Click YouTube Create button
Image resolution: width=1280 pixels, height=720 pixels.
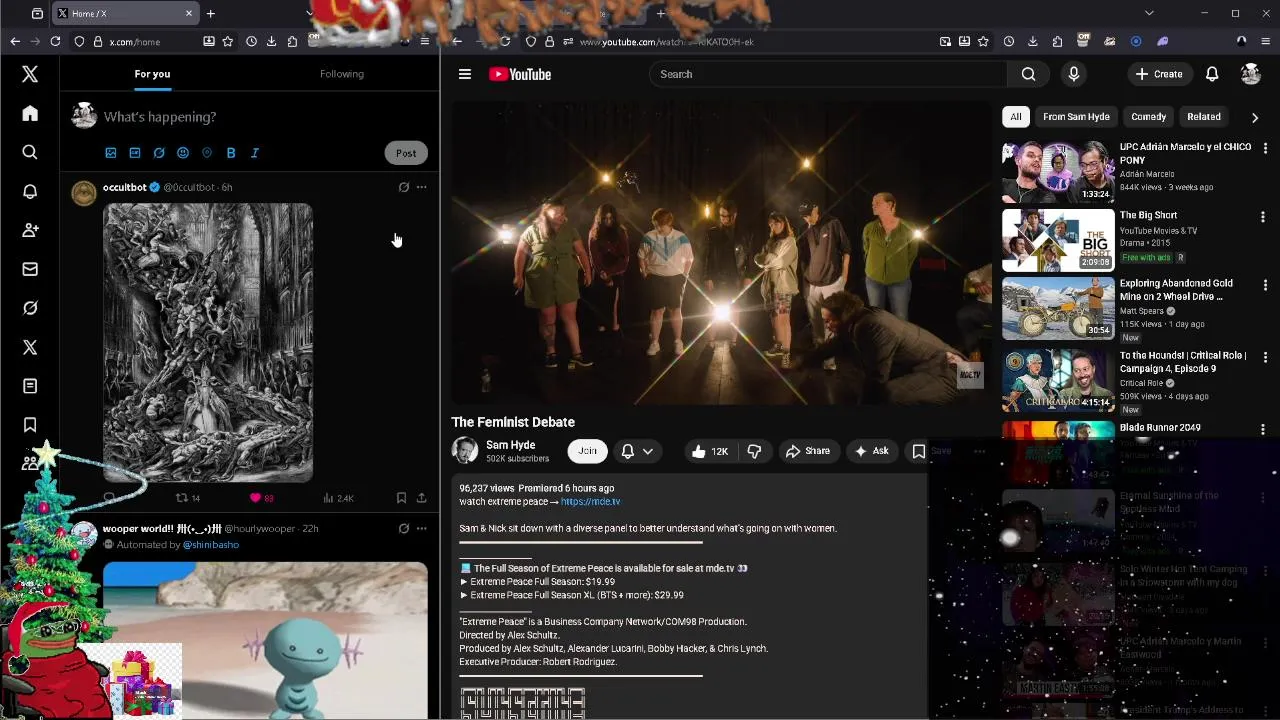coord(1159,74)
